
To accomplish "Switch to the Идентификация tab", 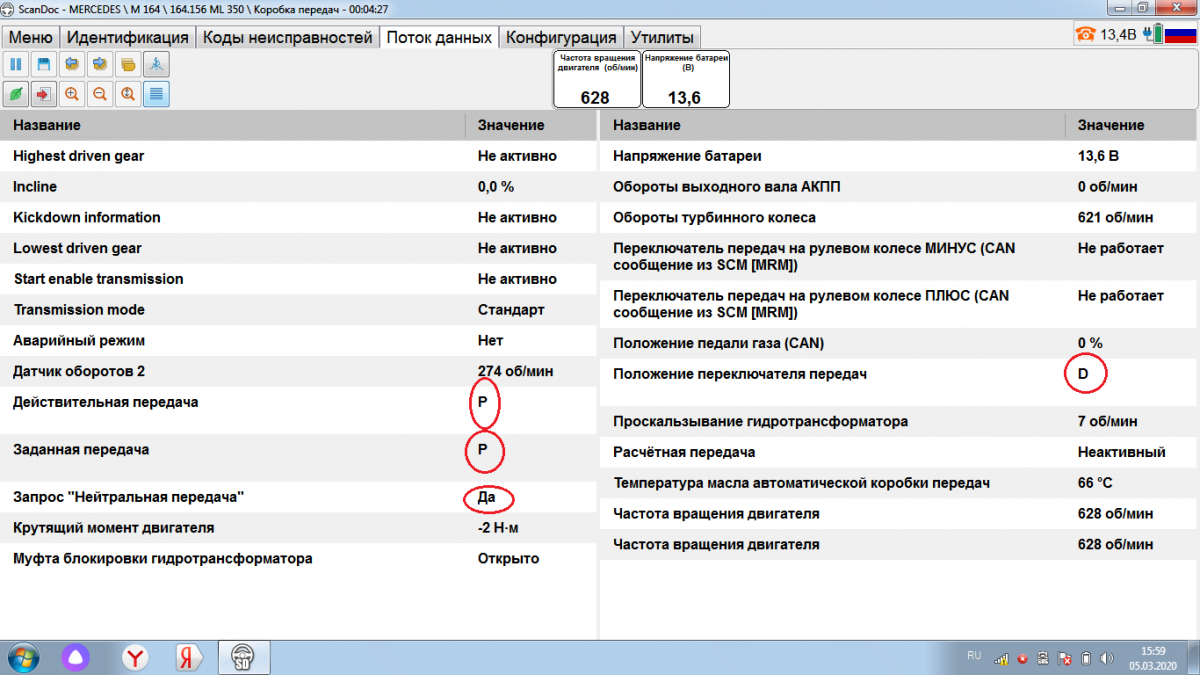I will click(x=127, y=37).
